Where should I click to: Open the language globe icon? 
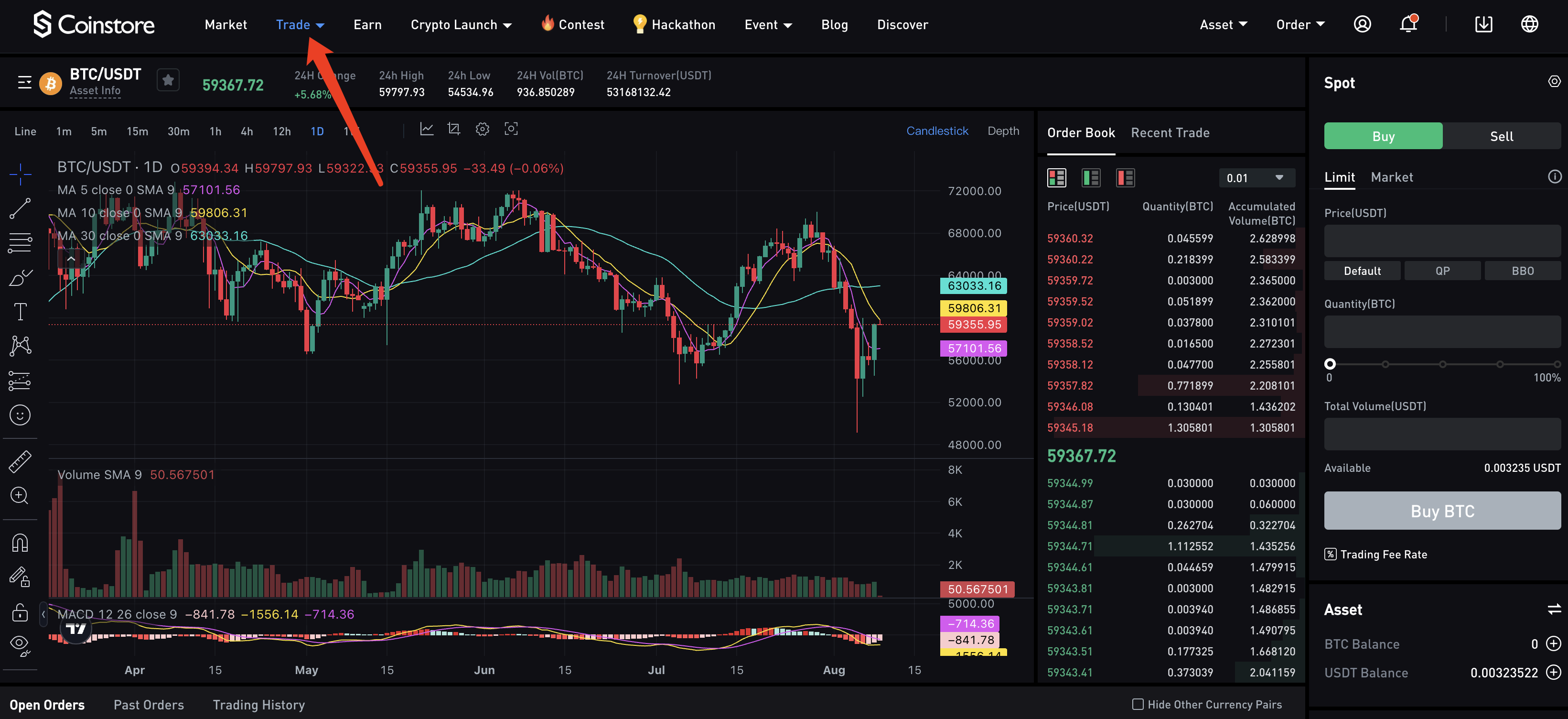click(1530, 24)
